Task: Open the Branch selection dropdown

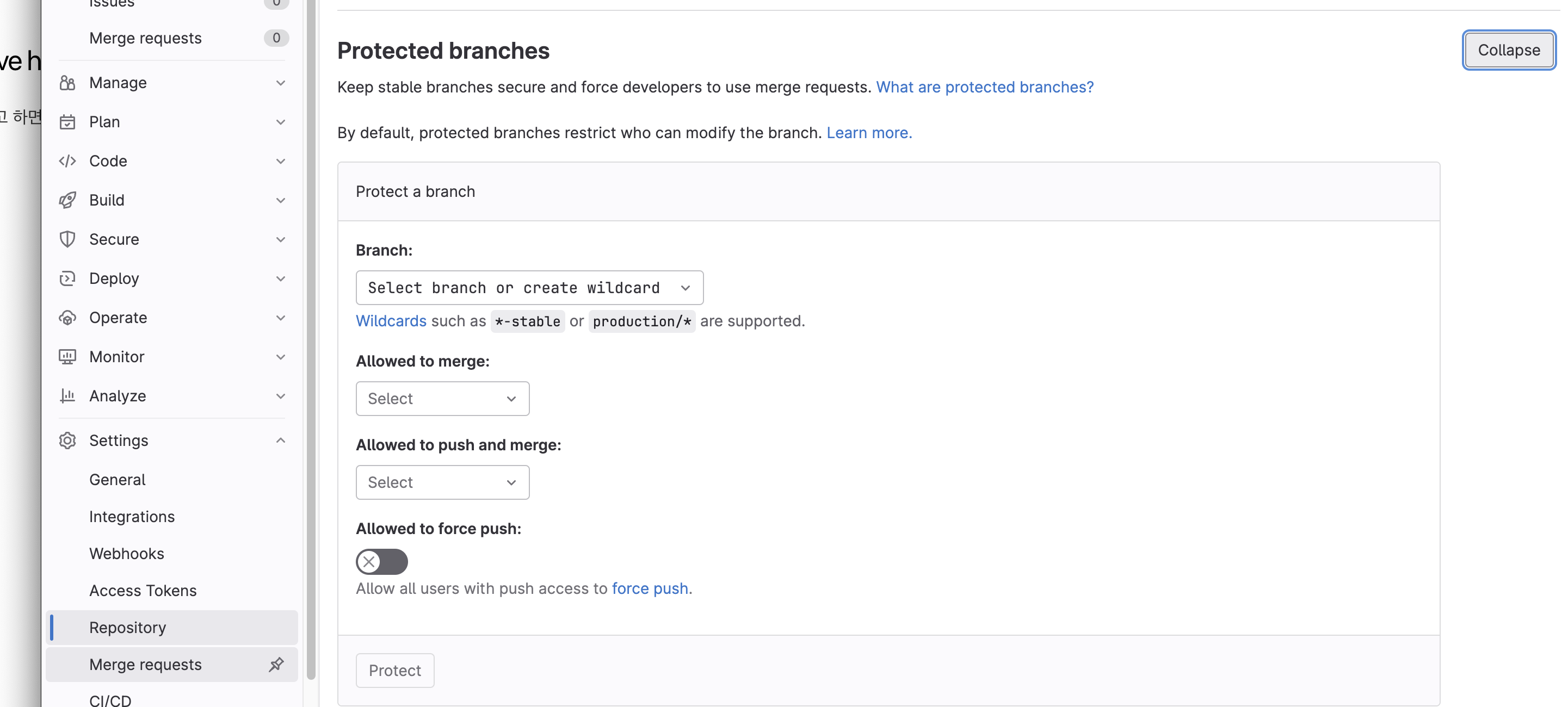Action: click(x=529, y=288)
